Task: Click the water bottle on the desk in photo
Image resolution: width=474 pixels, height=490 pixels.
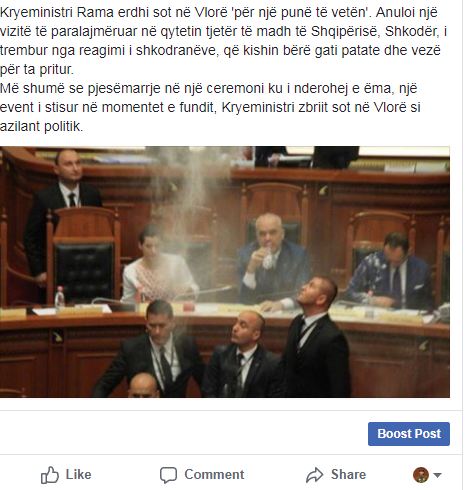Action: point(60,297)
